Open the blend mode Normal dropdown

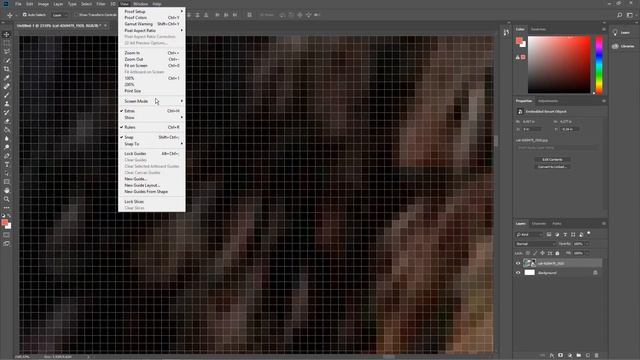coord(535,244)
